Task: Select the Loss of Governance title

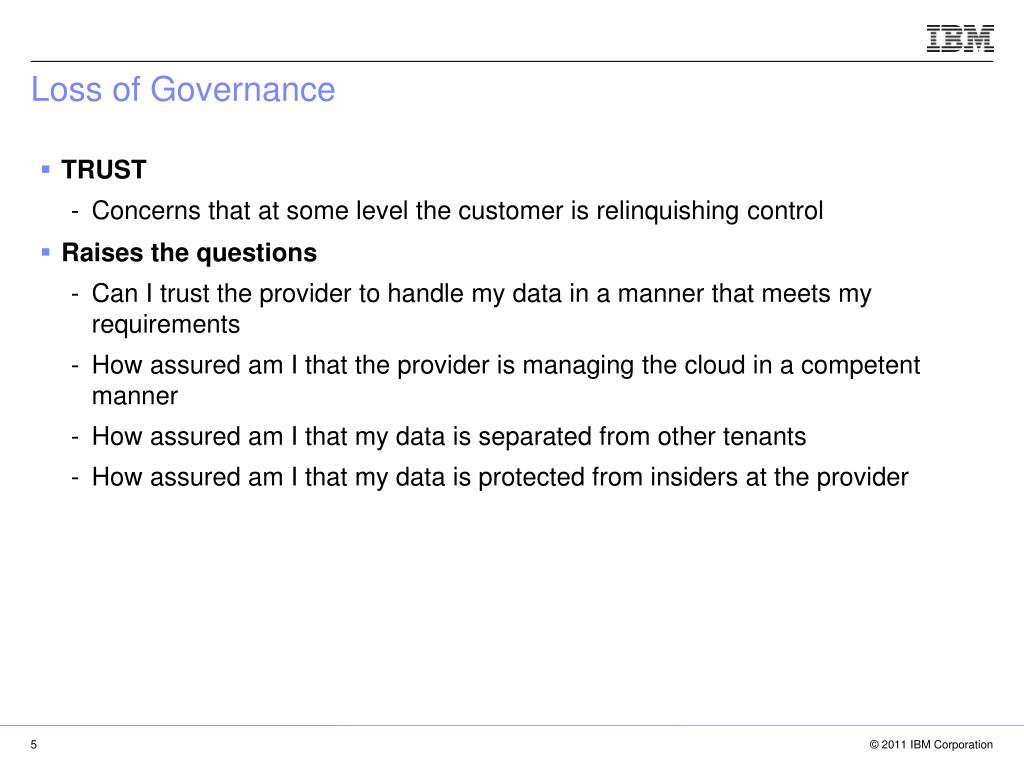Action: tap(183, 89)
